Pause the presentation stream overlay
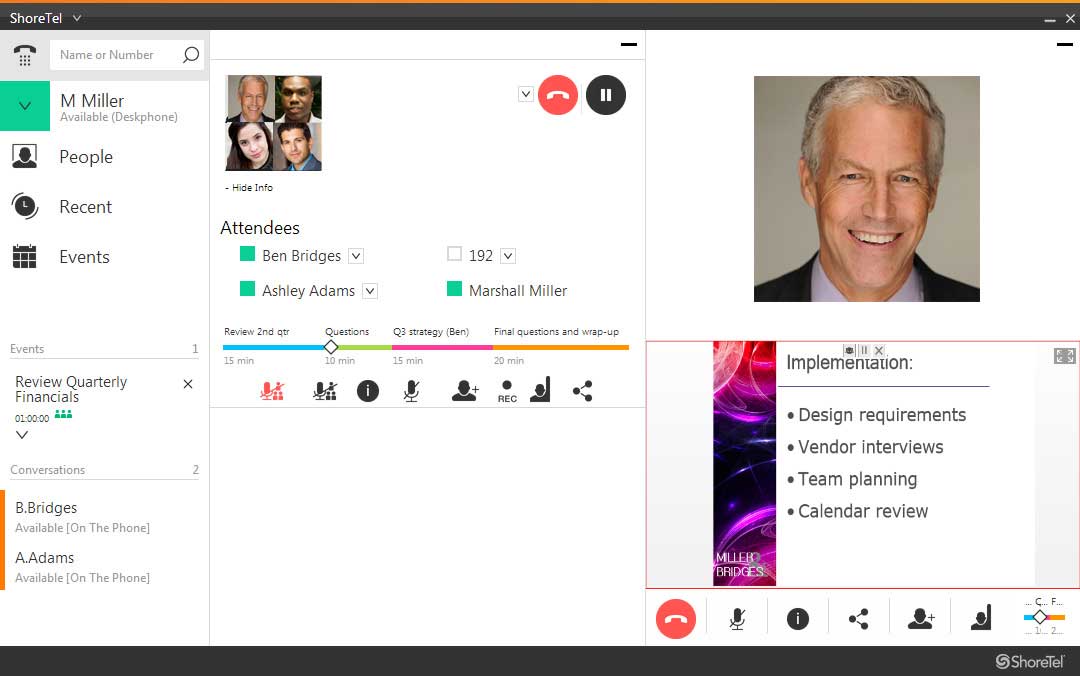 pyautogui.click(x=862, y=351)
